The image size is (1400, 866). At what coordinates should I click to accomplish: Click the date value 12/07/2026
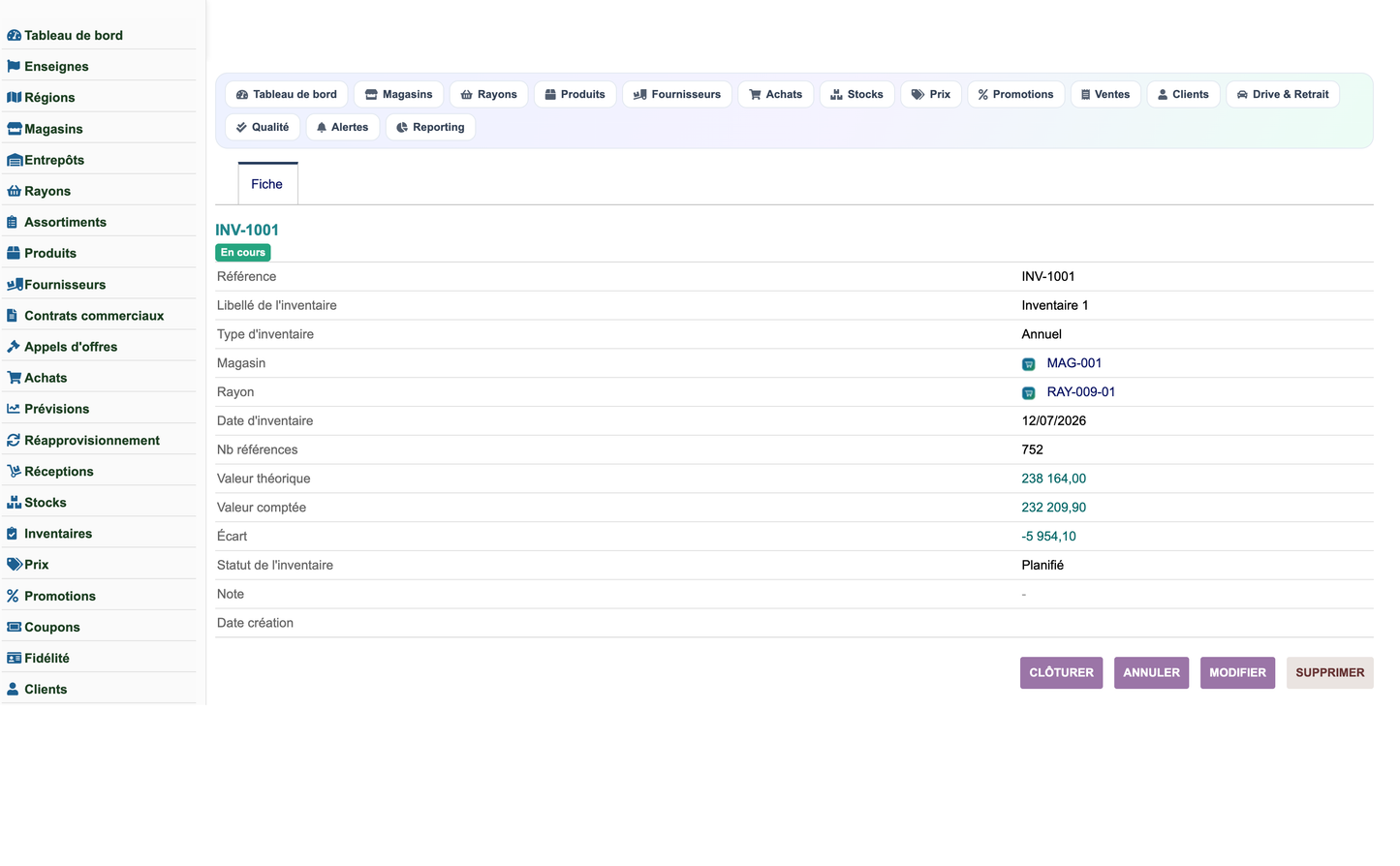[x=1053, y=421]
